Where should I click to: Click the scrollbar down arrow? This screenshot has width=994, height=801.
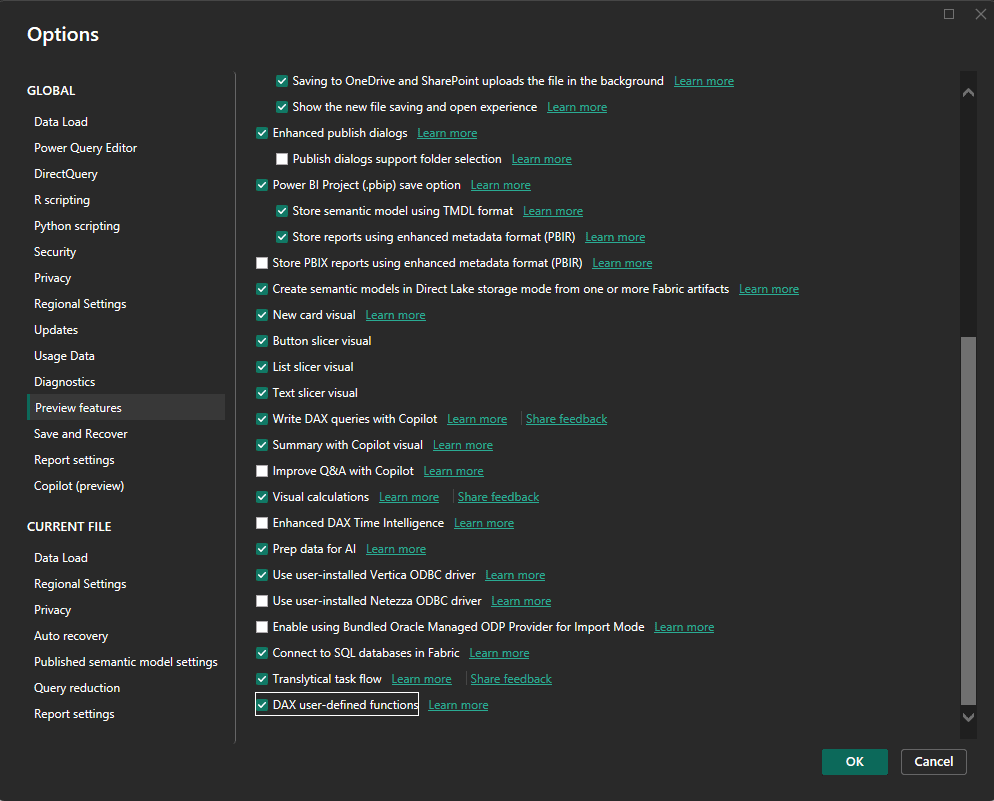click(967, 716)
